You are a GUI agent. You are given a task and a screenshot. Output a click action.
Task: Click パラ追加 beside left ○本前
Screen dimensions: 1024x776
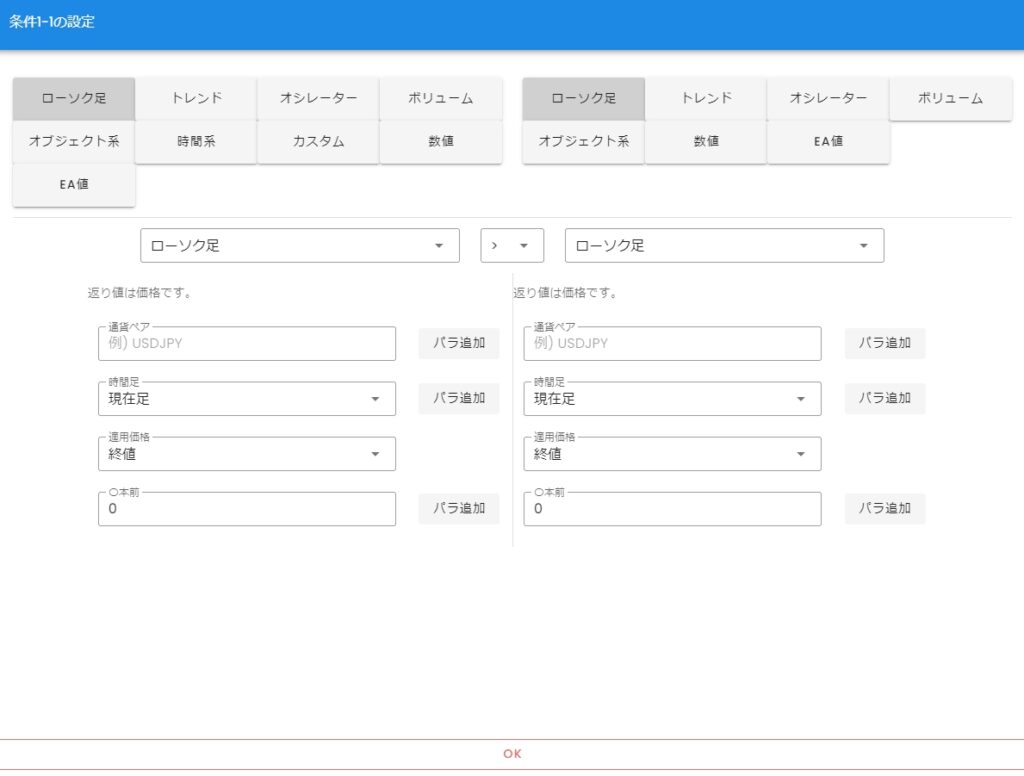[x=459, y=508]
